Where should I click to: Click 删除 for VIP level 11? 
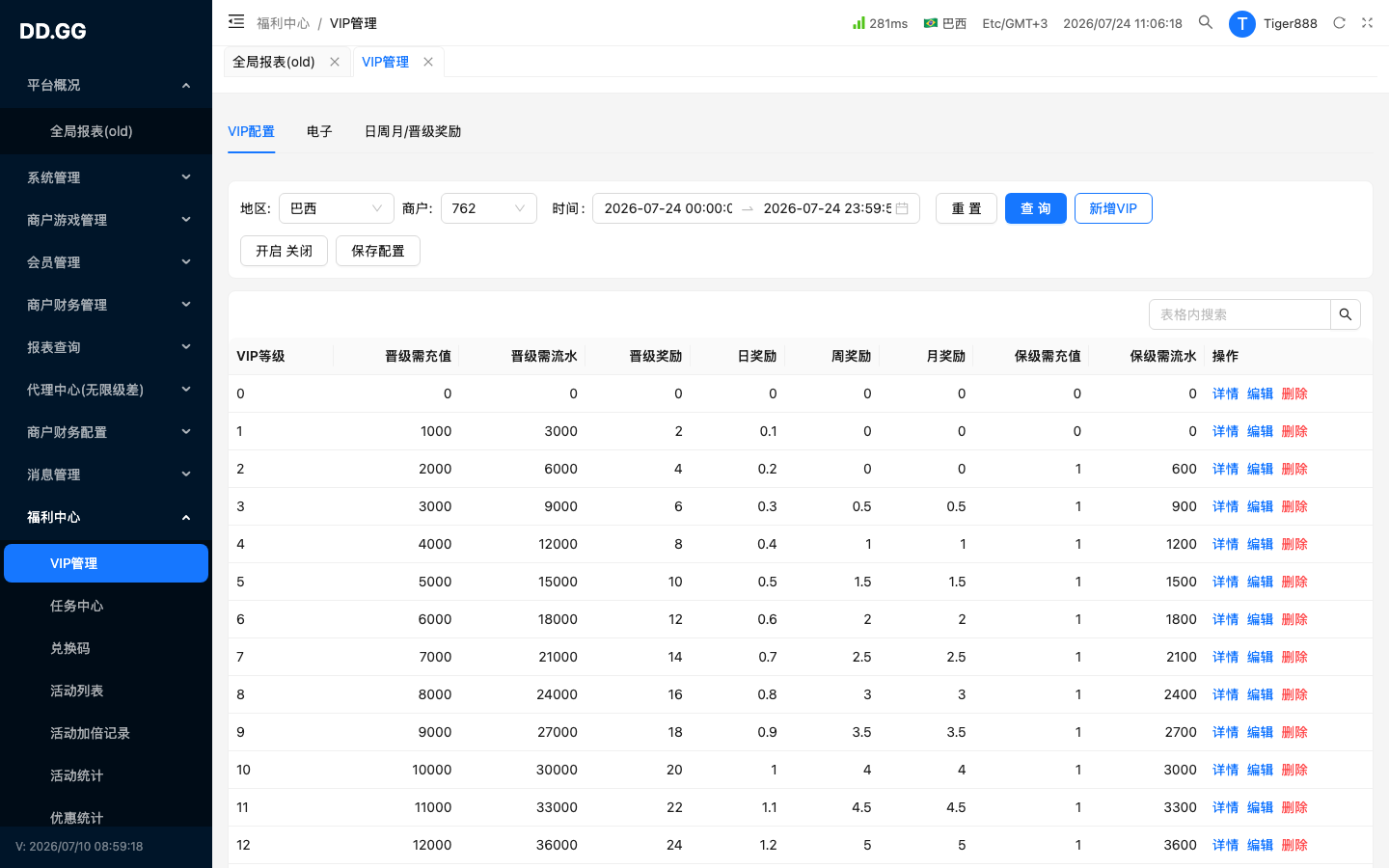1294,807
